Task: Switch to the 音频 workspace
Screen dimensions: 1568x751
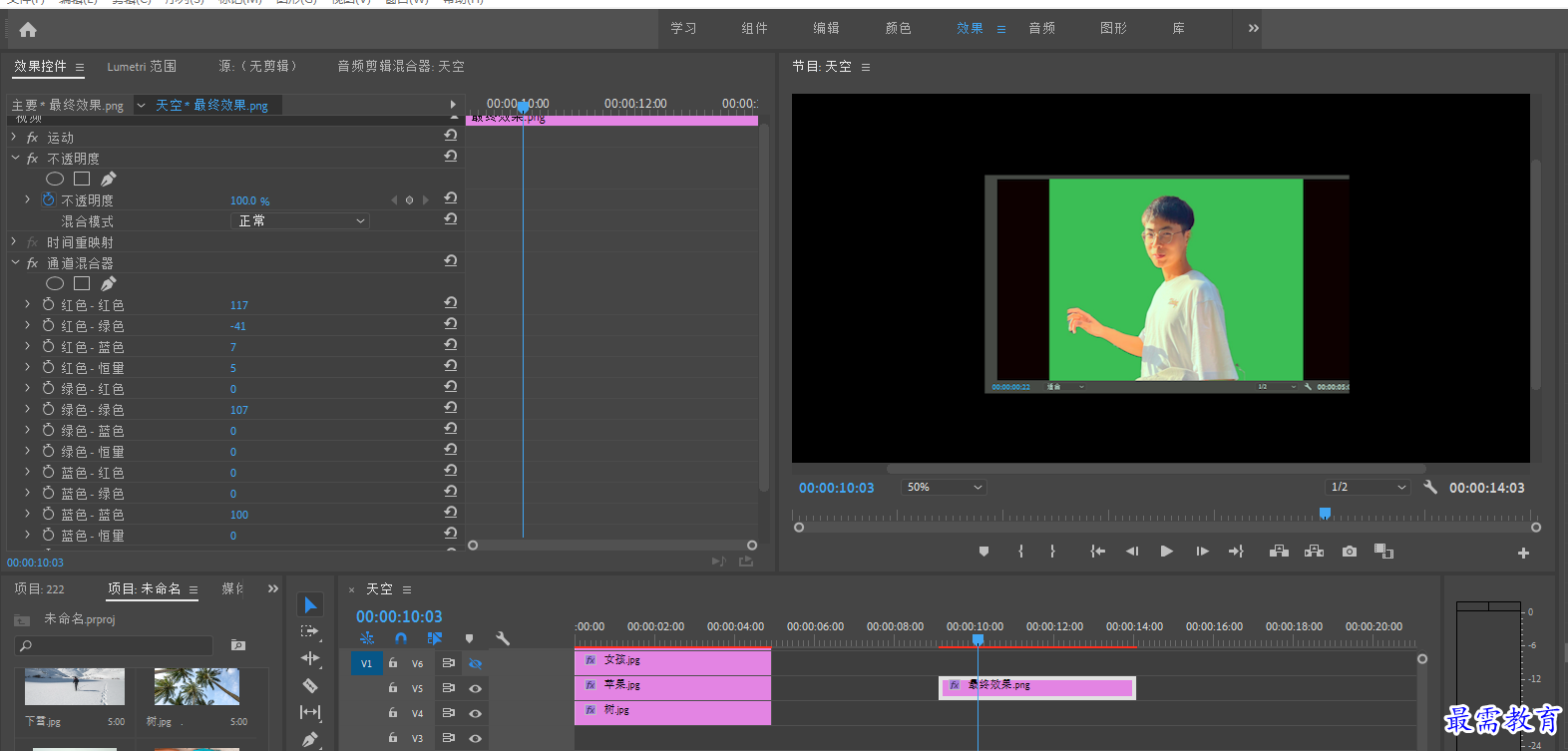Action: tap(1041, 28)
